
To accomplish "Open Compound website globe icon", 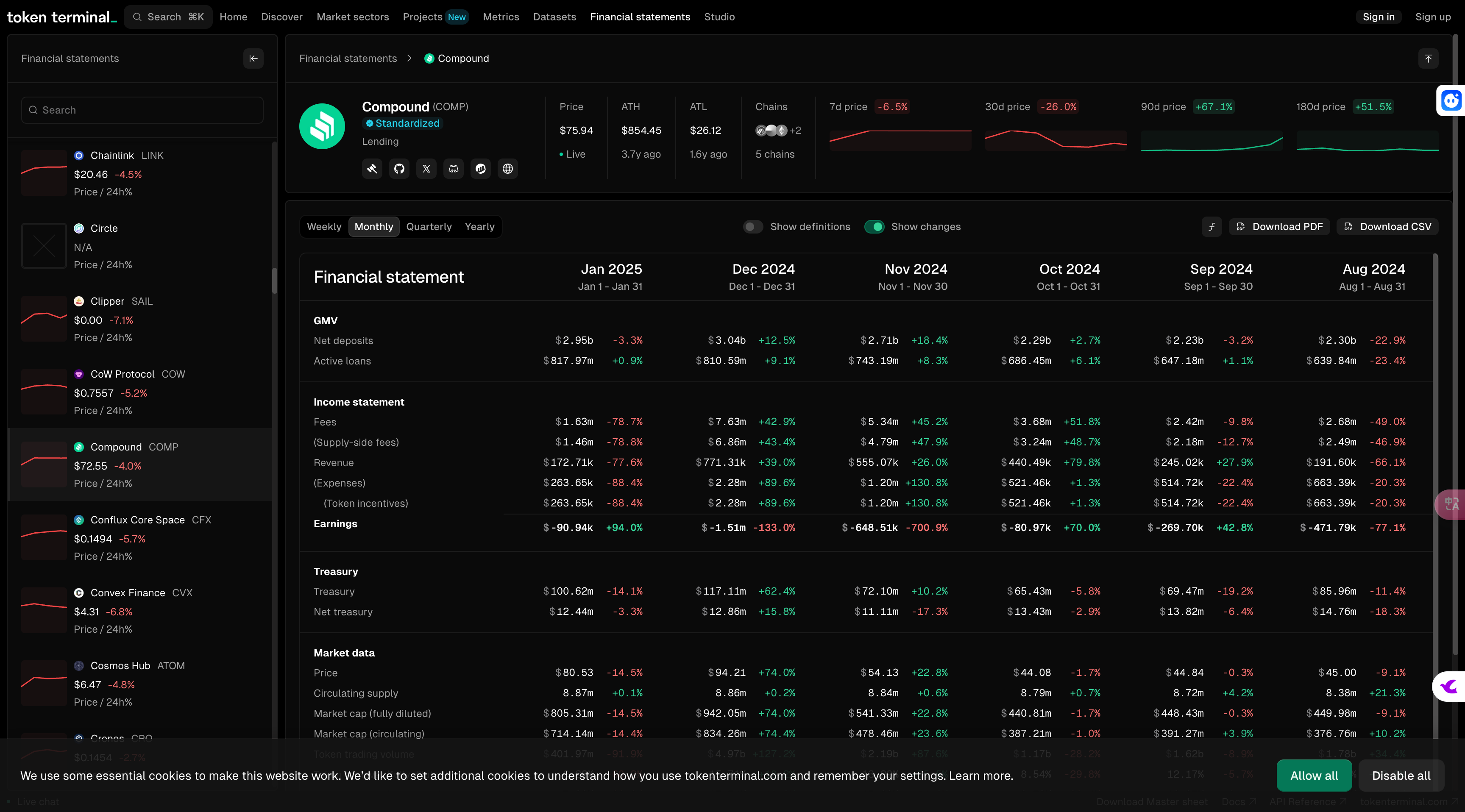I will 508,168.
